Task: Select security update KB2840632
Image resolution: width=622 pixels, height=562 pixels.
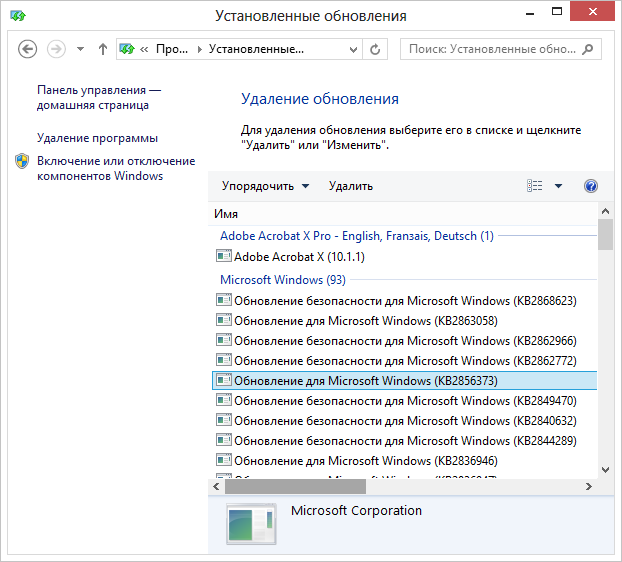Action: click(405, 421)
